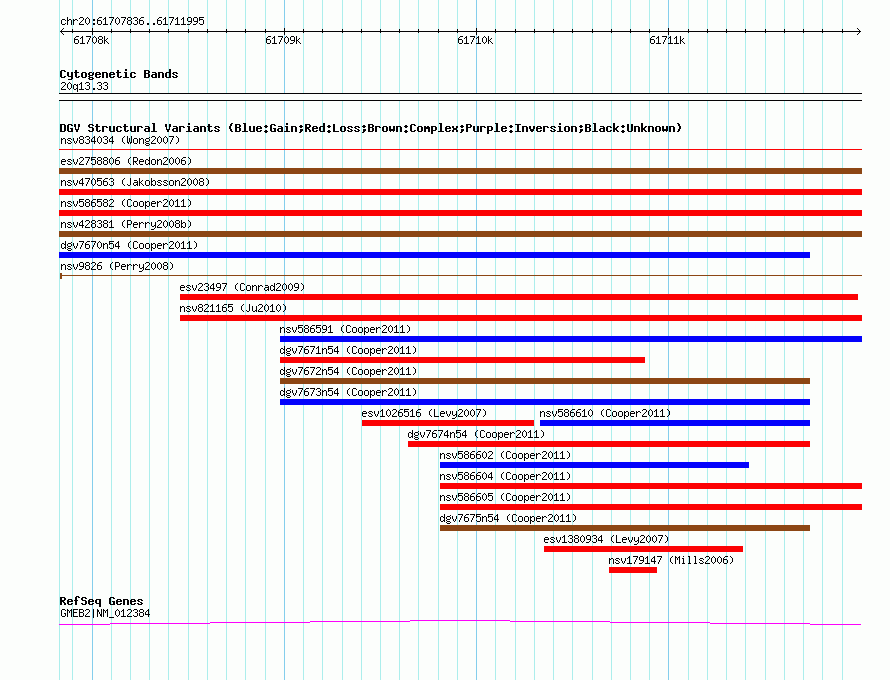
Task: Open the nsv586602 (Cooper2011) label
Action: pos(505,455)
